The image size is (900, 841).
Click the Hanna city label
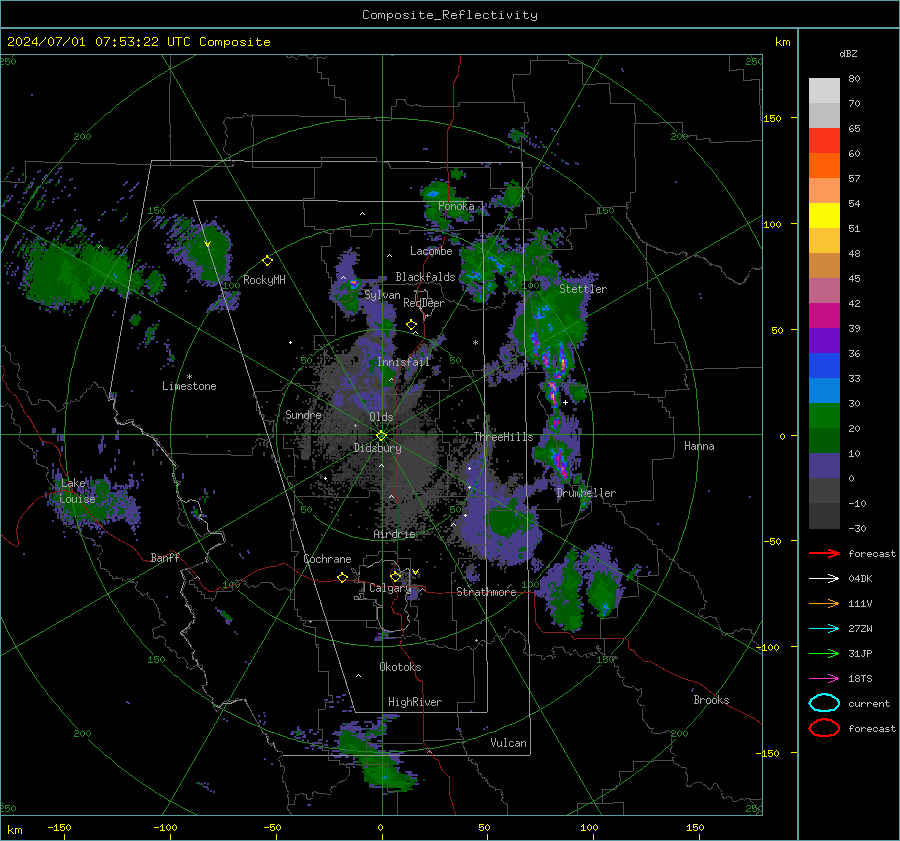[699, 446]
